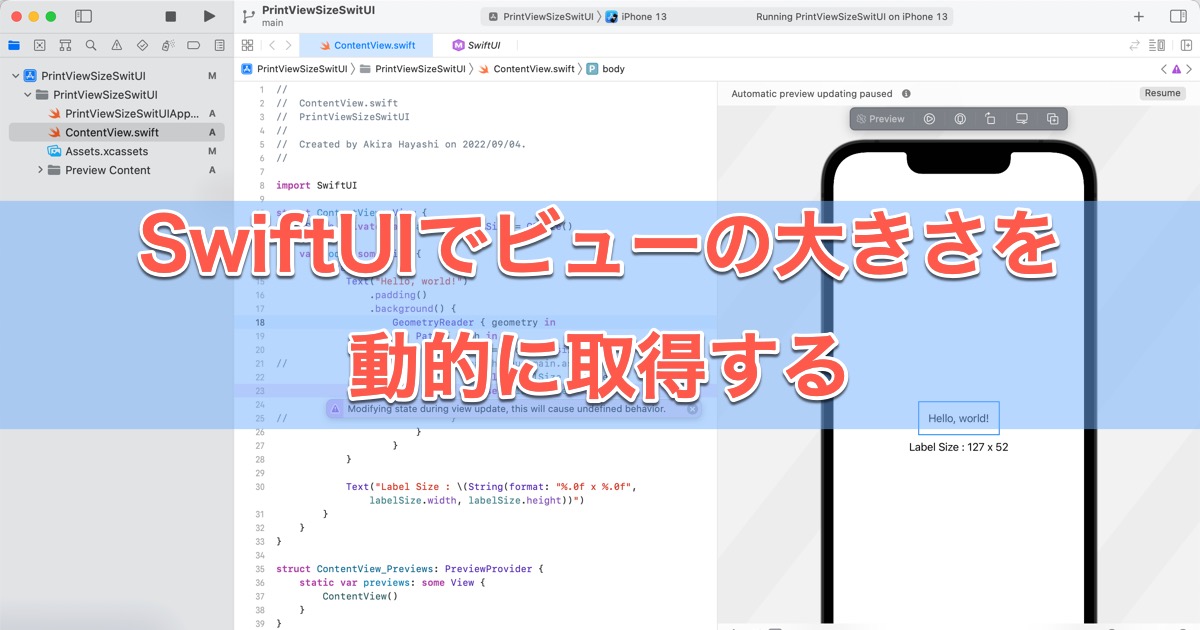Open the editor options lines menu
The image size is (1200, 630).
point(1158,45)
